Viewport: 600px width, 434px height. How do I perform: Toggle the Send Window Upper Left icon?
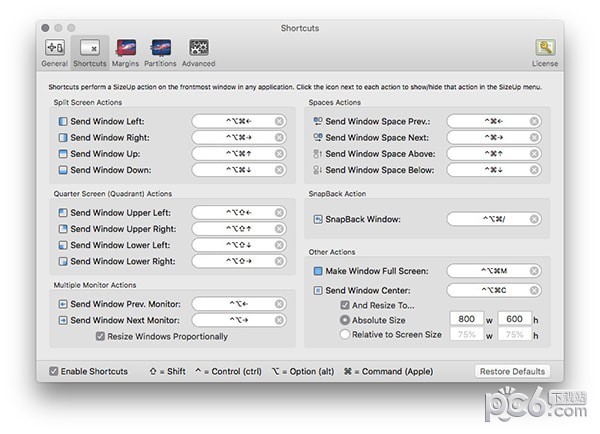click(63, 212)
